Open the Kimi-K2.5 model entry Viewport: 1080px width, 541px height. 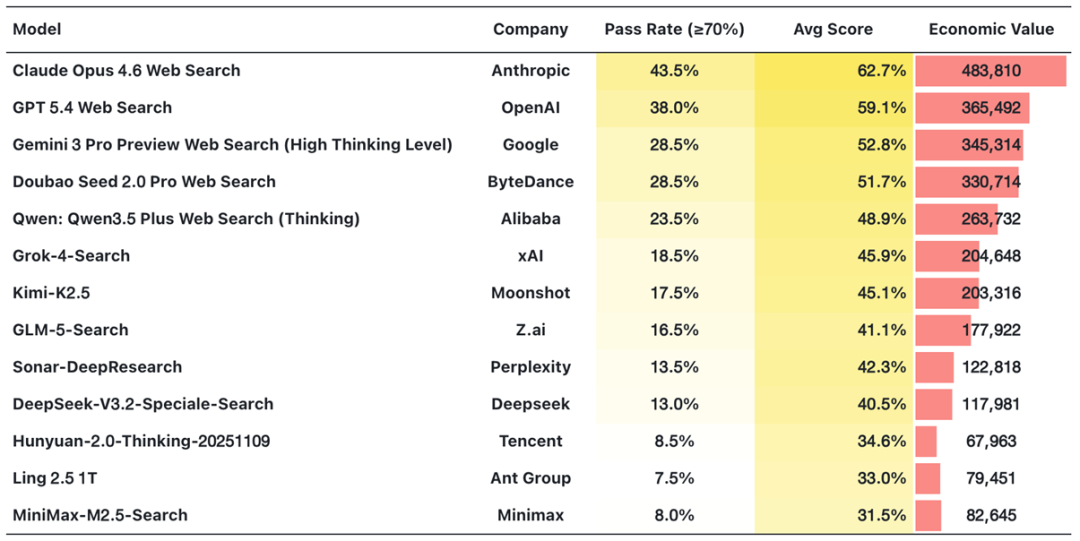click(x=54, y=293)
